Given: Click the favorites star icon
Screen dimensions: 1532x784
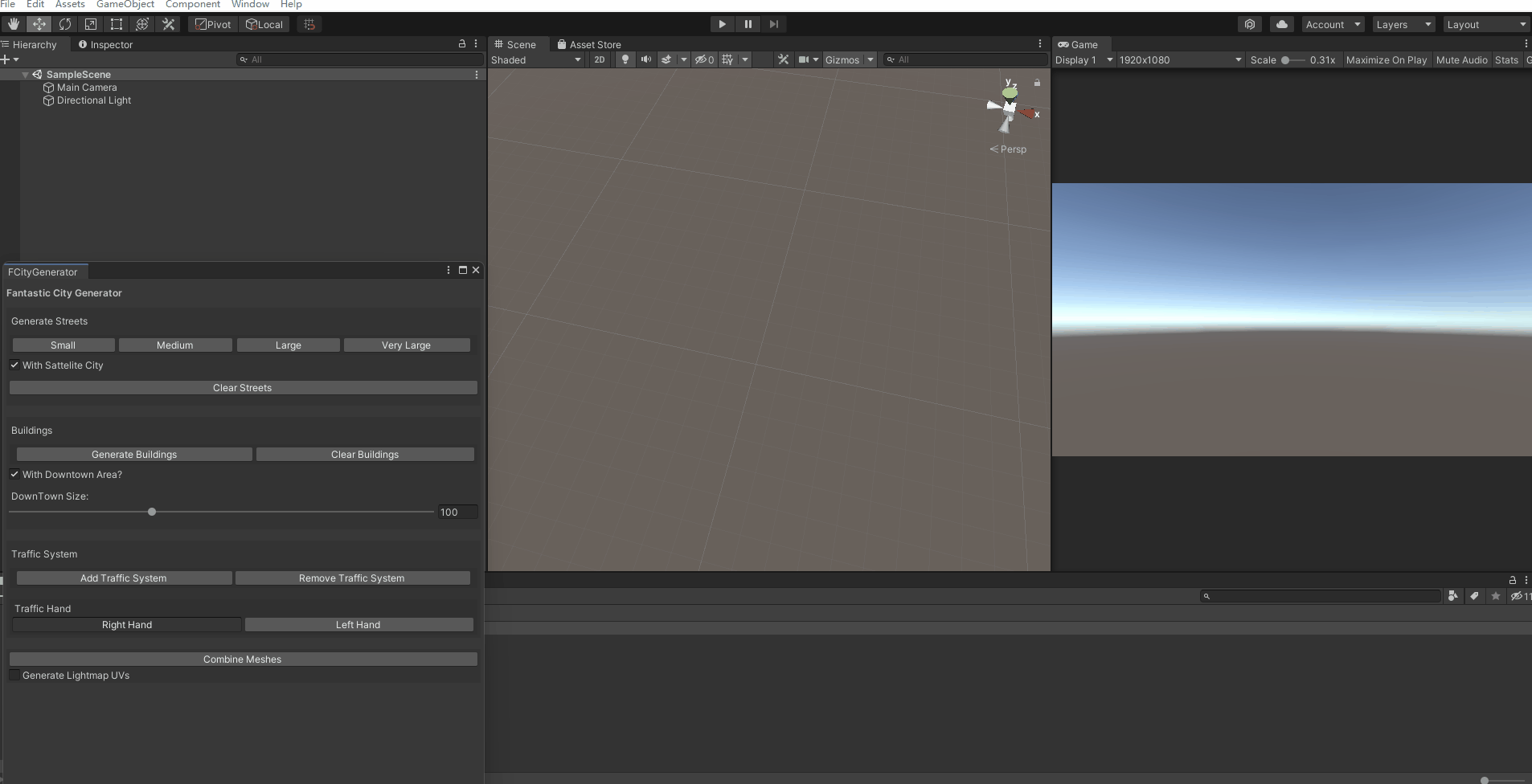Looking at the screenshot, I should coord(1496,596).
